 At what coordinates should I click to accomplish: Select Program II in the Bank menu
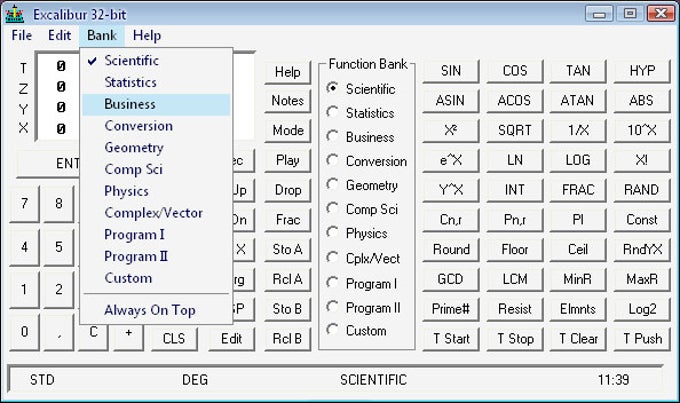[156, 256]
